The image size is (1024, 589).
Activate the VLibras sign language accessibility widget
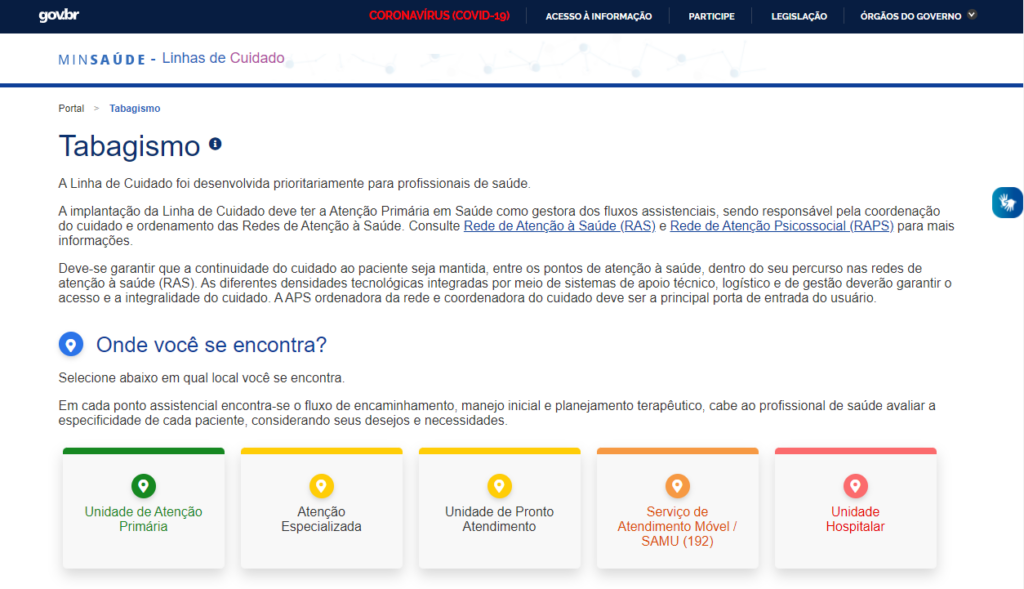[1007, 202]
